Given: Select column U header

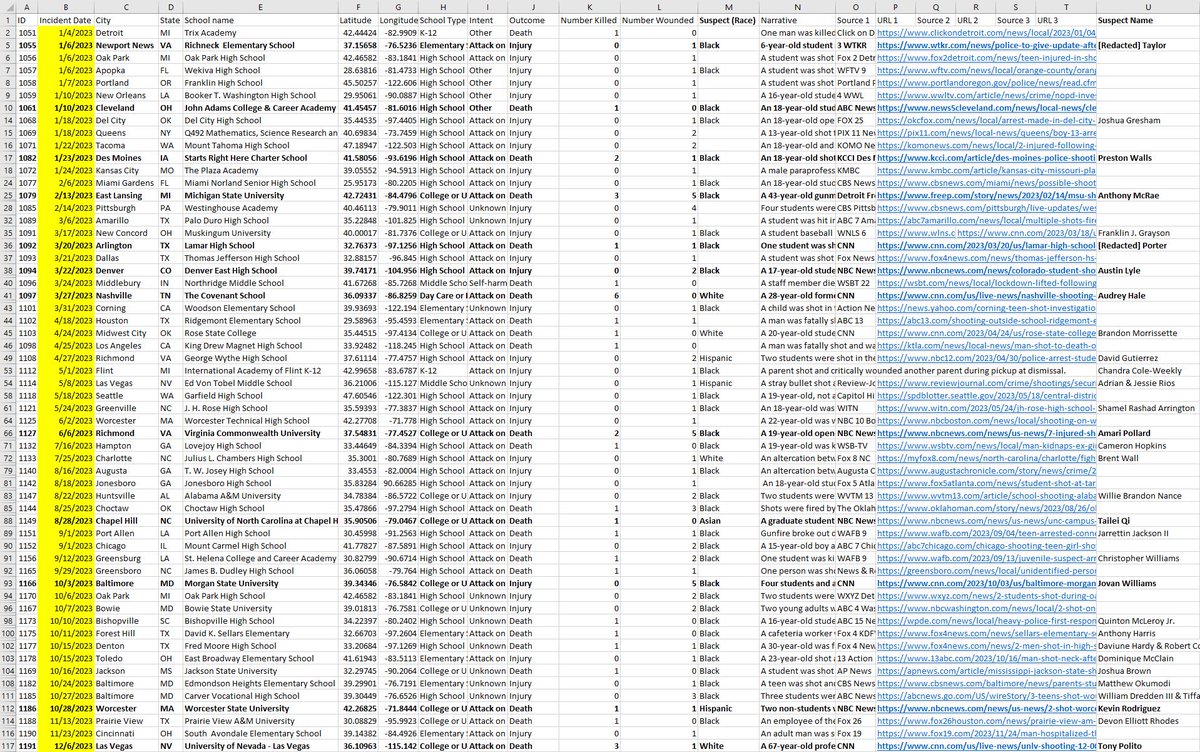Looking at the screenshot, I should pyautogui.click(x=1147, y=7).
